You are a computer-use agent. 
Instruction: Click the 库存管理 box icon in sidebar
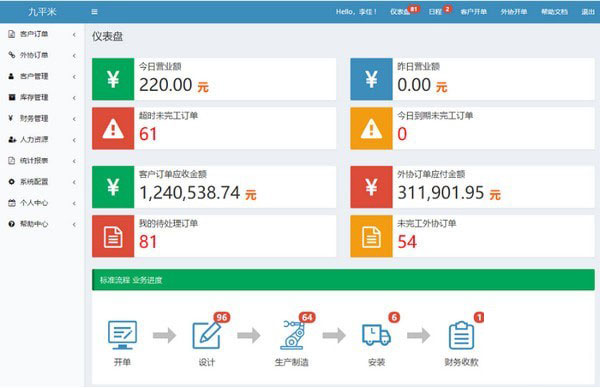point(11,97)
